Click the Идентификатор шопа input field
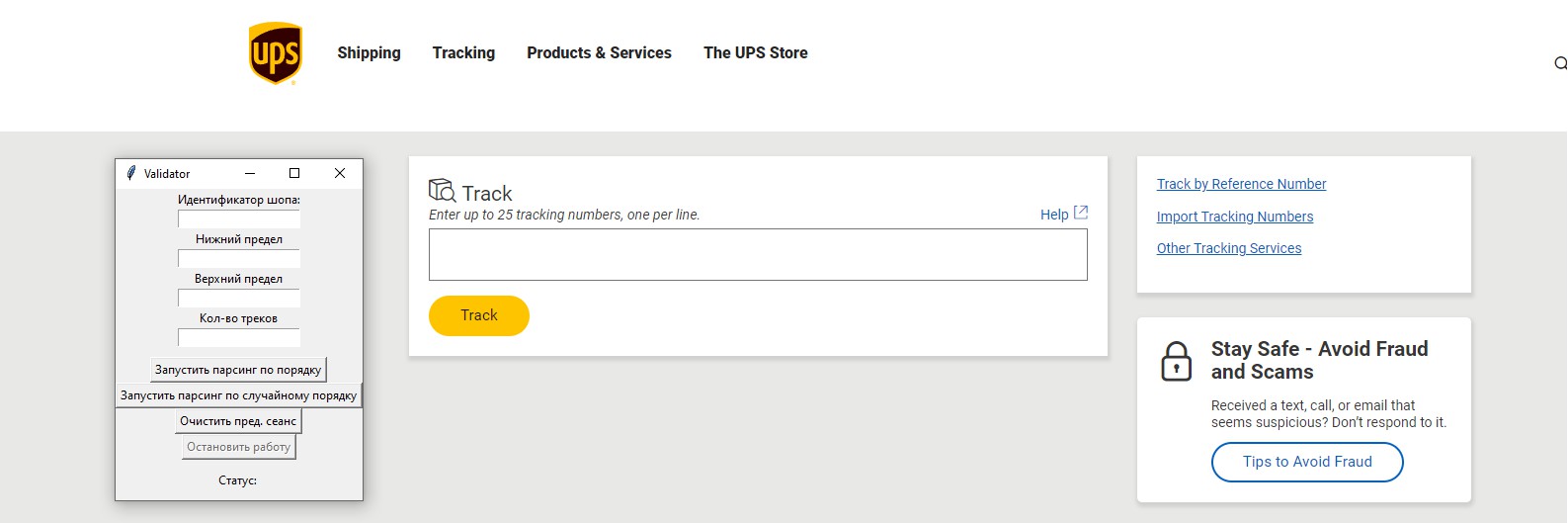This screenshot has height=523, width=1568. click(239, 218)
